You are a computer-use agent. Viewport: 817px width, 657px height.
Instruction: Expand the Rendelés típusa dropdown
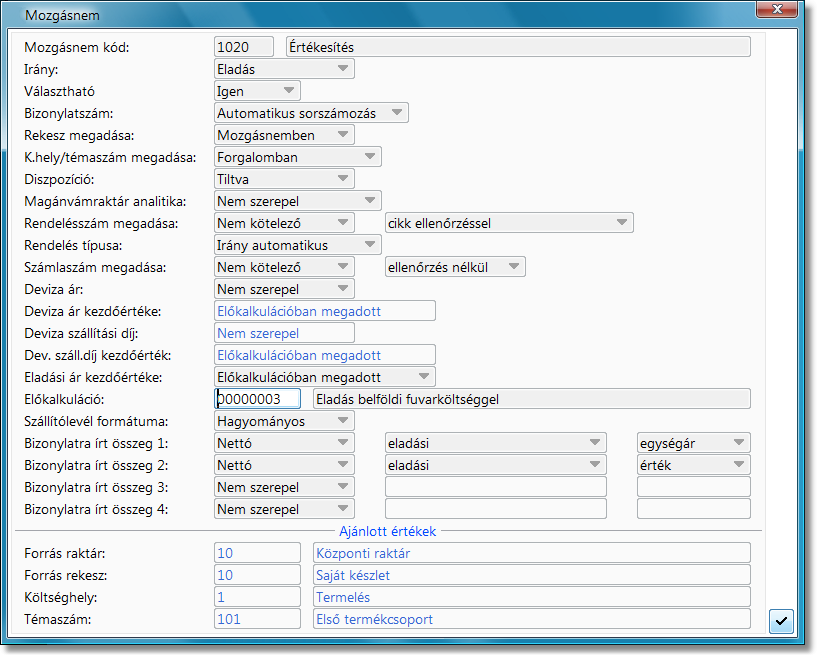(x=370, y=245)
